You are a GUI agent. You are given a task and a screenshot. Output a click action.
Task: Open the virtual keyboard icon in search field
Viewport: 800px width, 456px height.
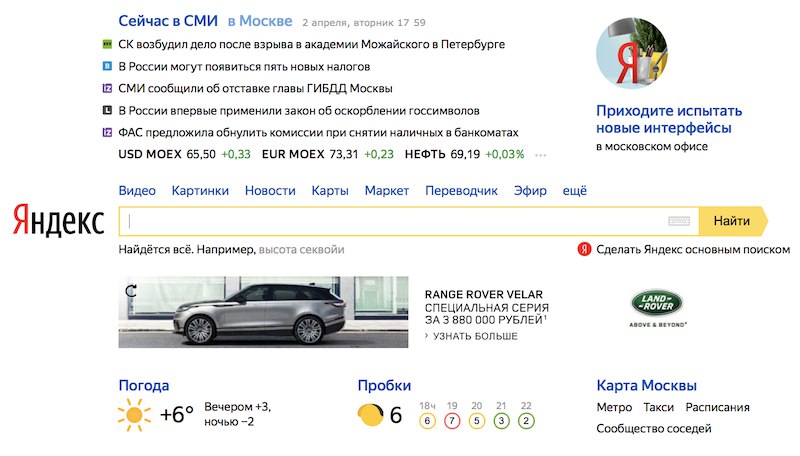[x=679, y=221]
